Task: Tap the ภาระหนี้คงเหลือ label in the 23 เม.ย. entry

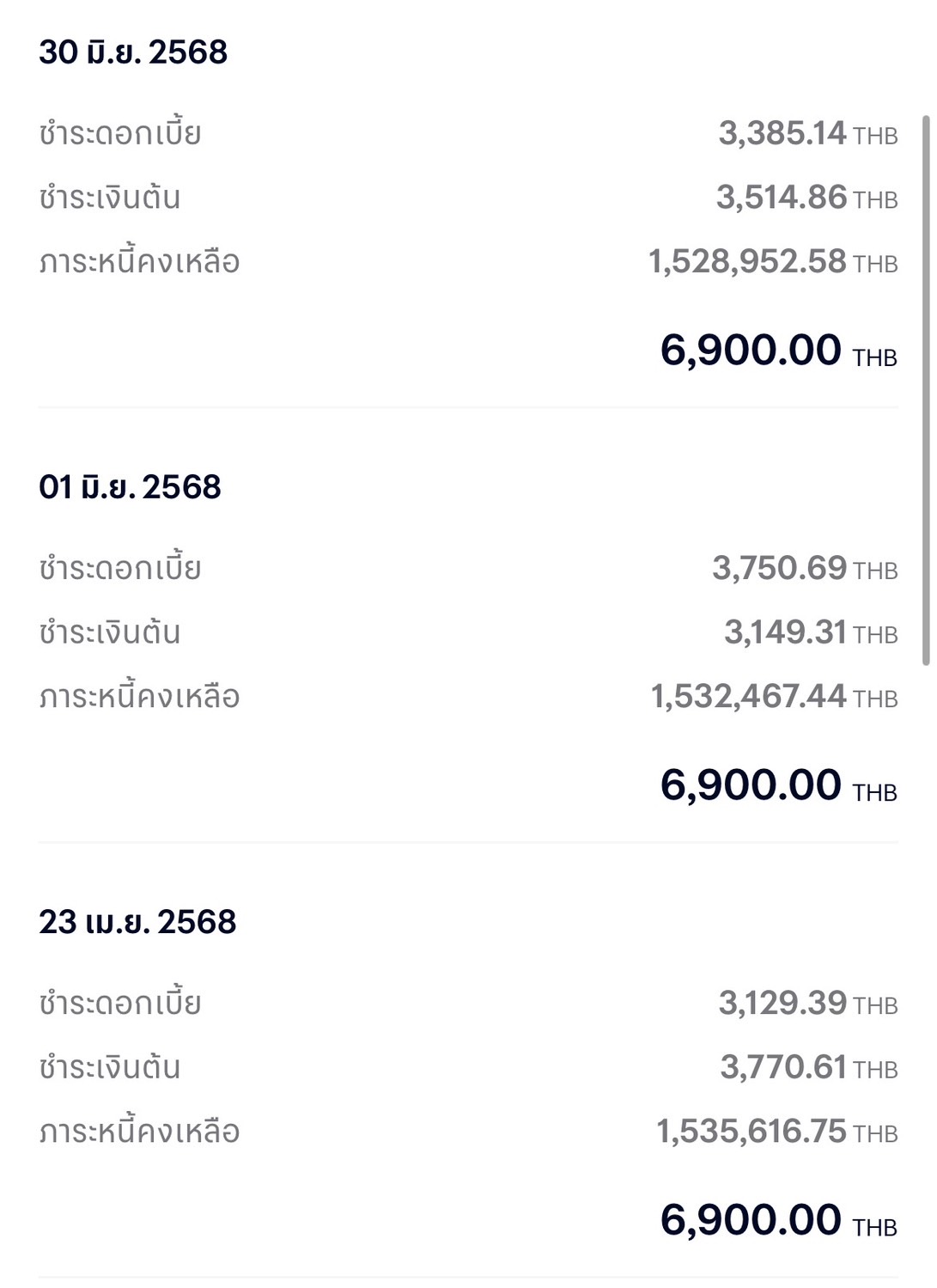Action: (139, 1131)
